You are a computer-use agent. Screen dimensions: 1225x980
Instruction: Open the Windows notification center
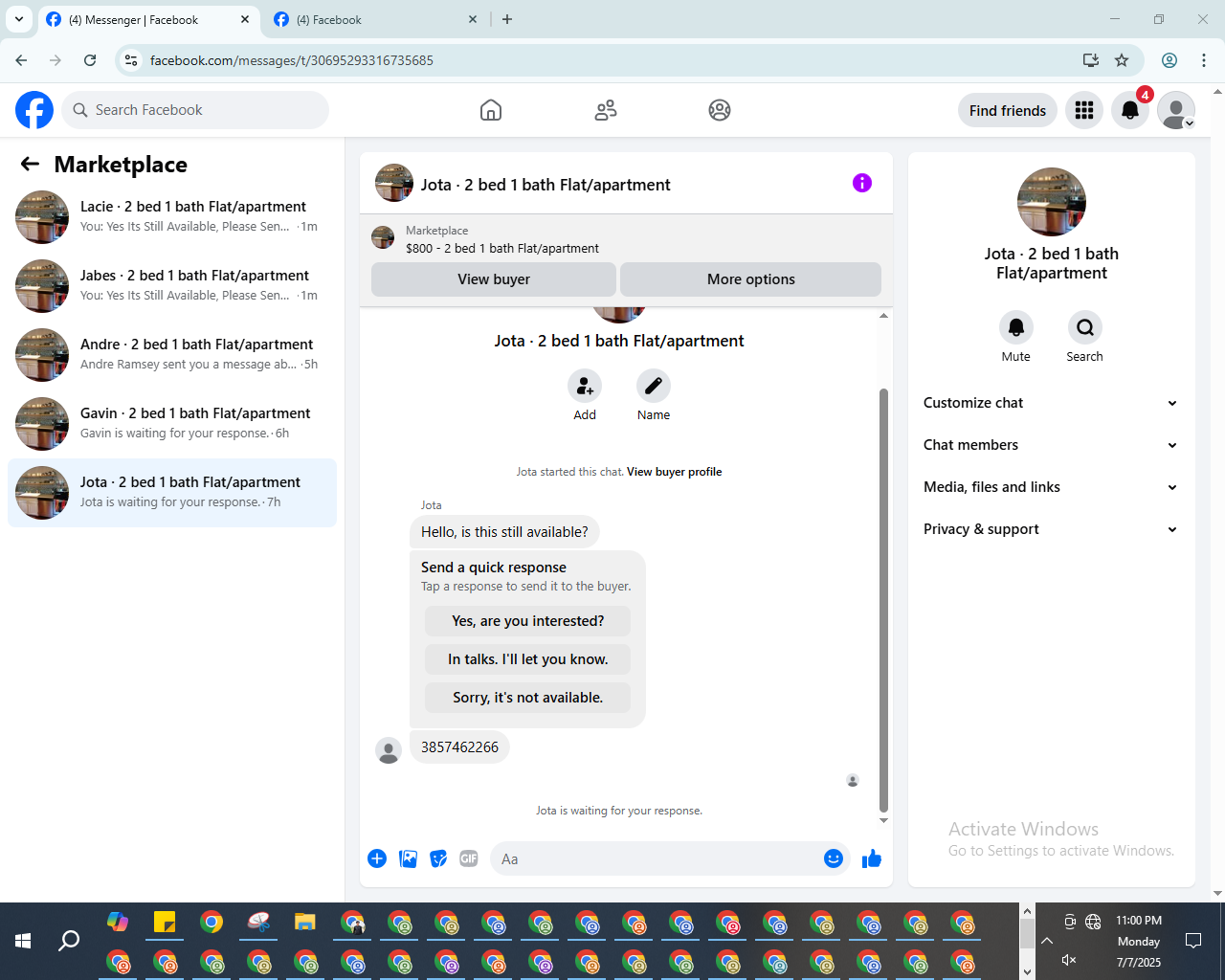coord(1193,941)
